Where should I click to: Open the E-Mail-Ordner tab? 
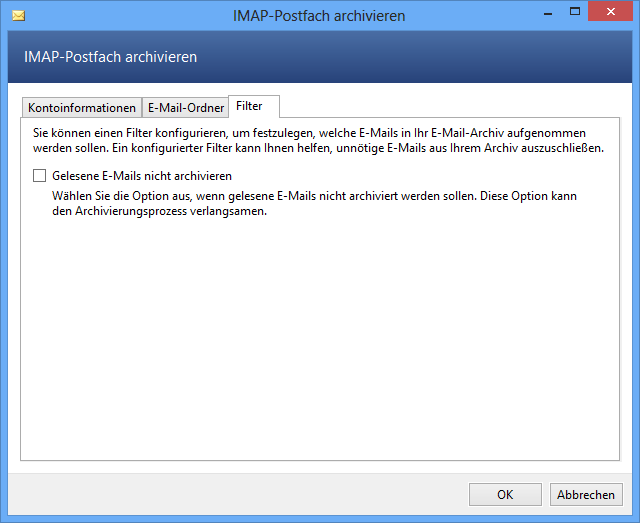(x=186, y=108)
